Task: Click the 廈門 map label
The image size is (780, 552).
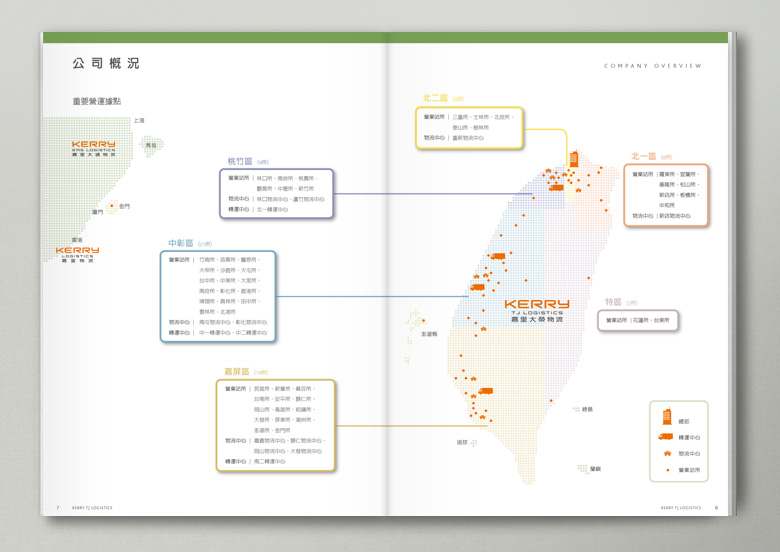Action: click(x=97, y=212)
